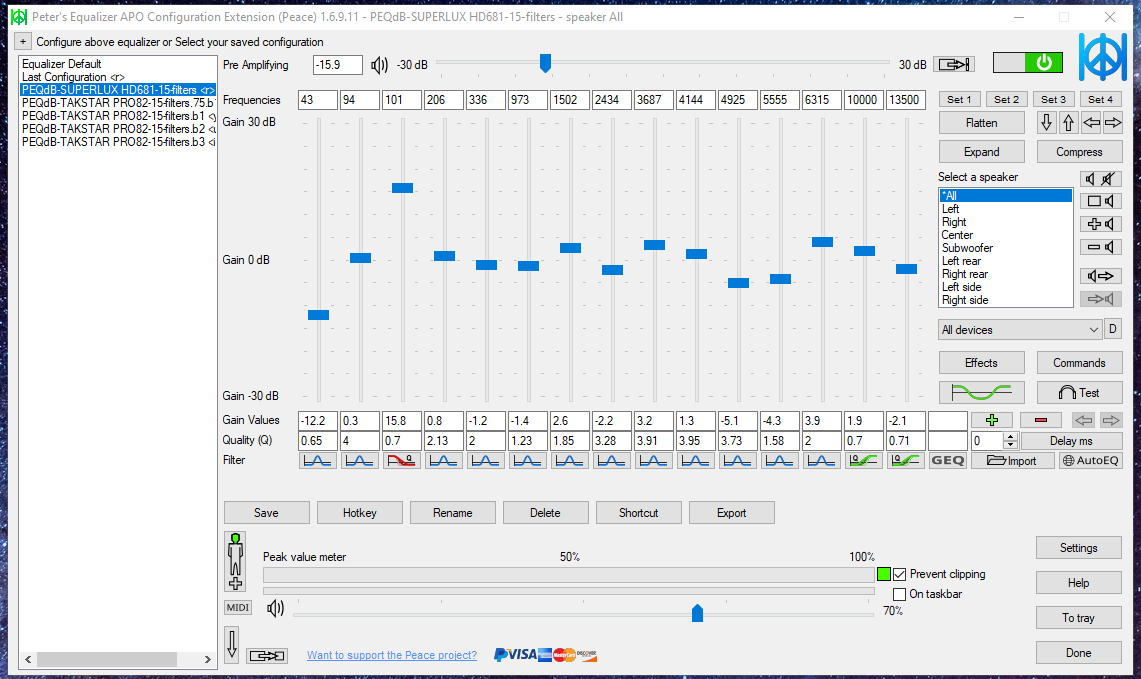1141x679 pixels.
Task: Select Set 1 button
Action: pyautogui.click(x=959, y=100)
